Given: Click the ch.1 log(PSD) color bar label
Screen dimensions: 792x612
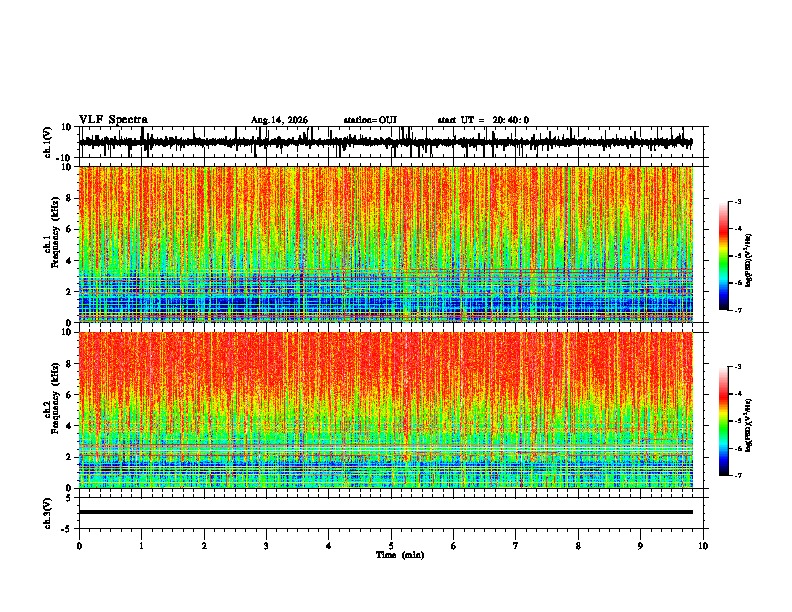Looking at the screenshot, I should tap(749, 260).
